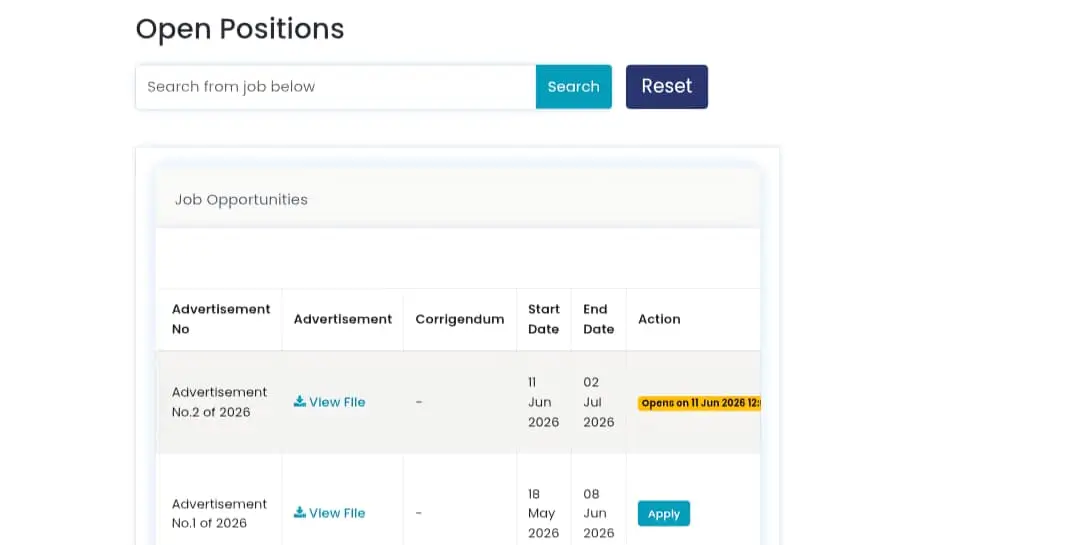Viewport: 1080px width, 545px height.
Task: Click the Action column header
Action: tap(659, 319)
